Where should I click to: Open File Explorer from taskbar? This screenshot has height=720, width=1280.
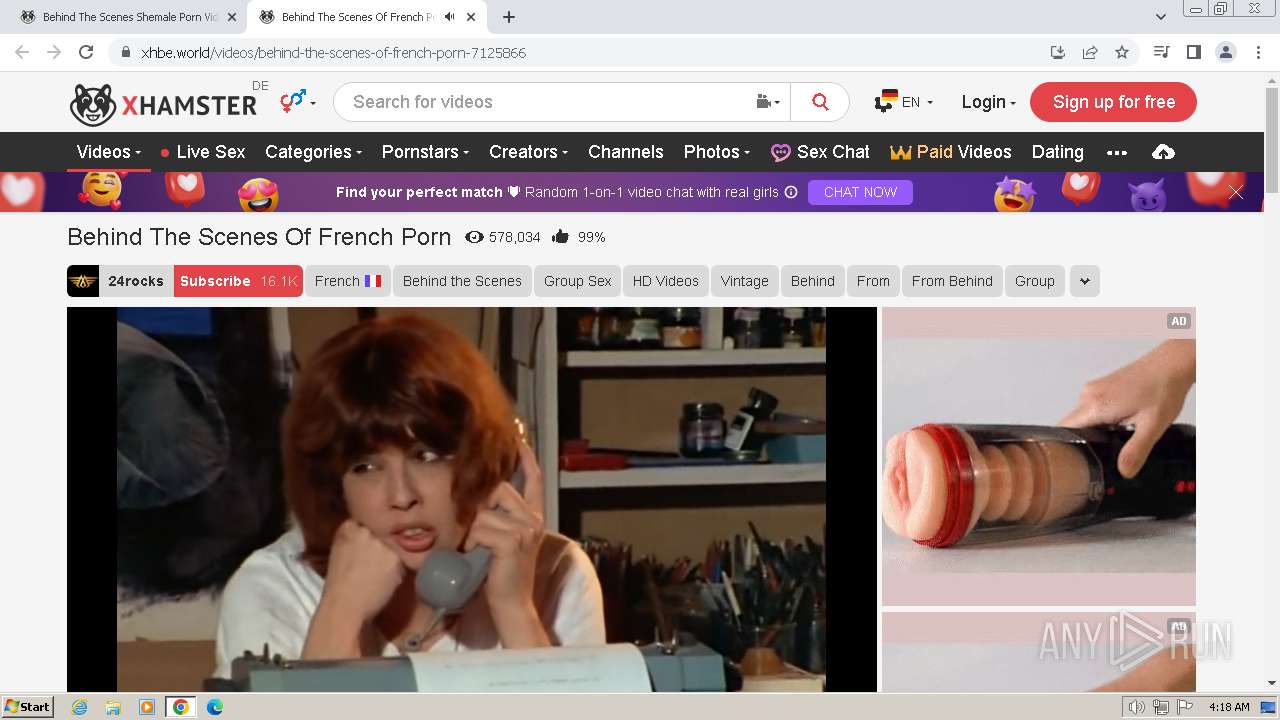click(113, 707)
